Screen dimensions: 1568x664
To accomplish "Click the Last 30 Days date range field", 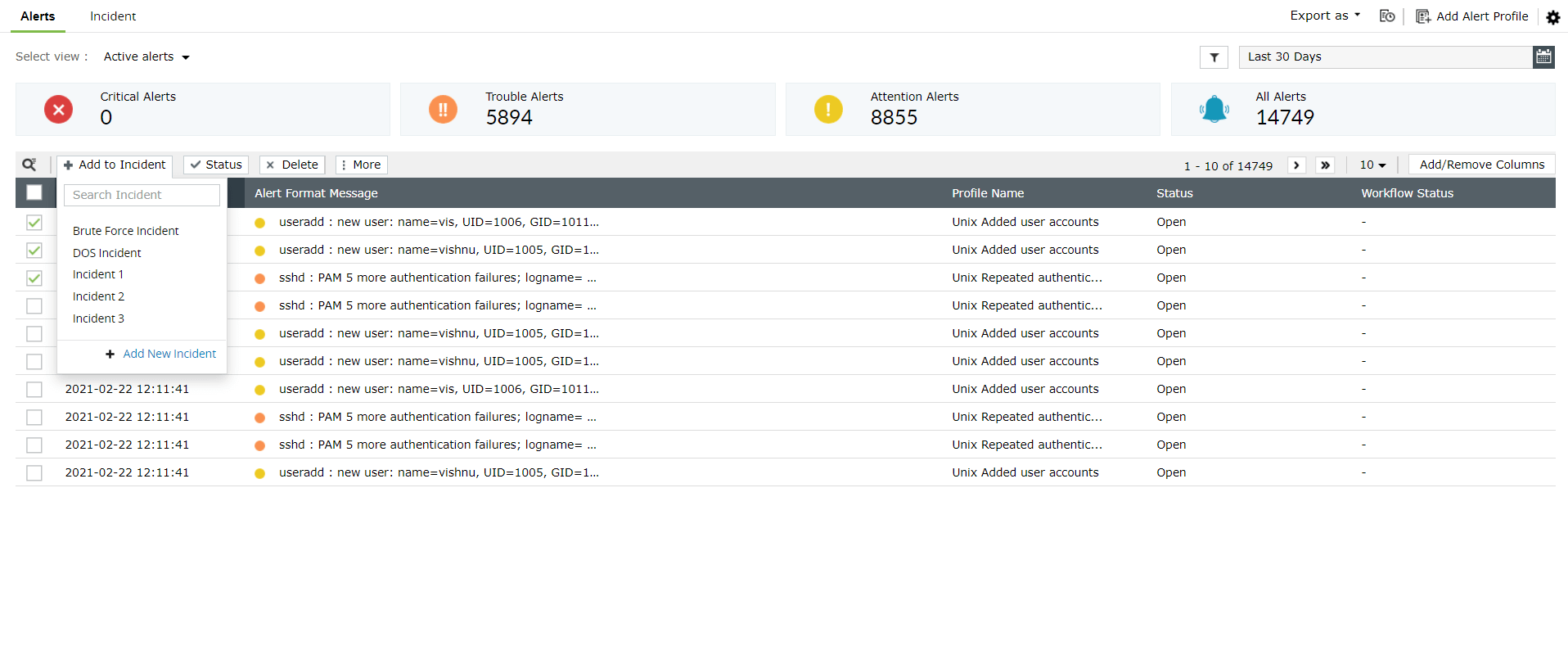I will (1386, 56).
